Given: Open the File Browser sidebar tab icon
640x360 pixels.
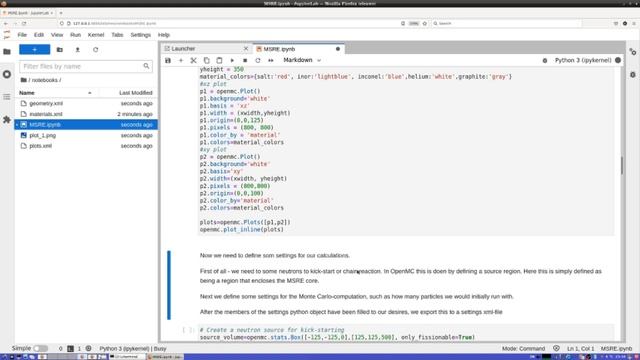Looking at the screenshot, I should (x=7, y=51).
